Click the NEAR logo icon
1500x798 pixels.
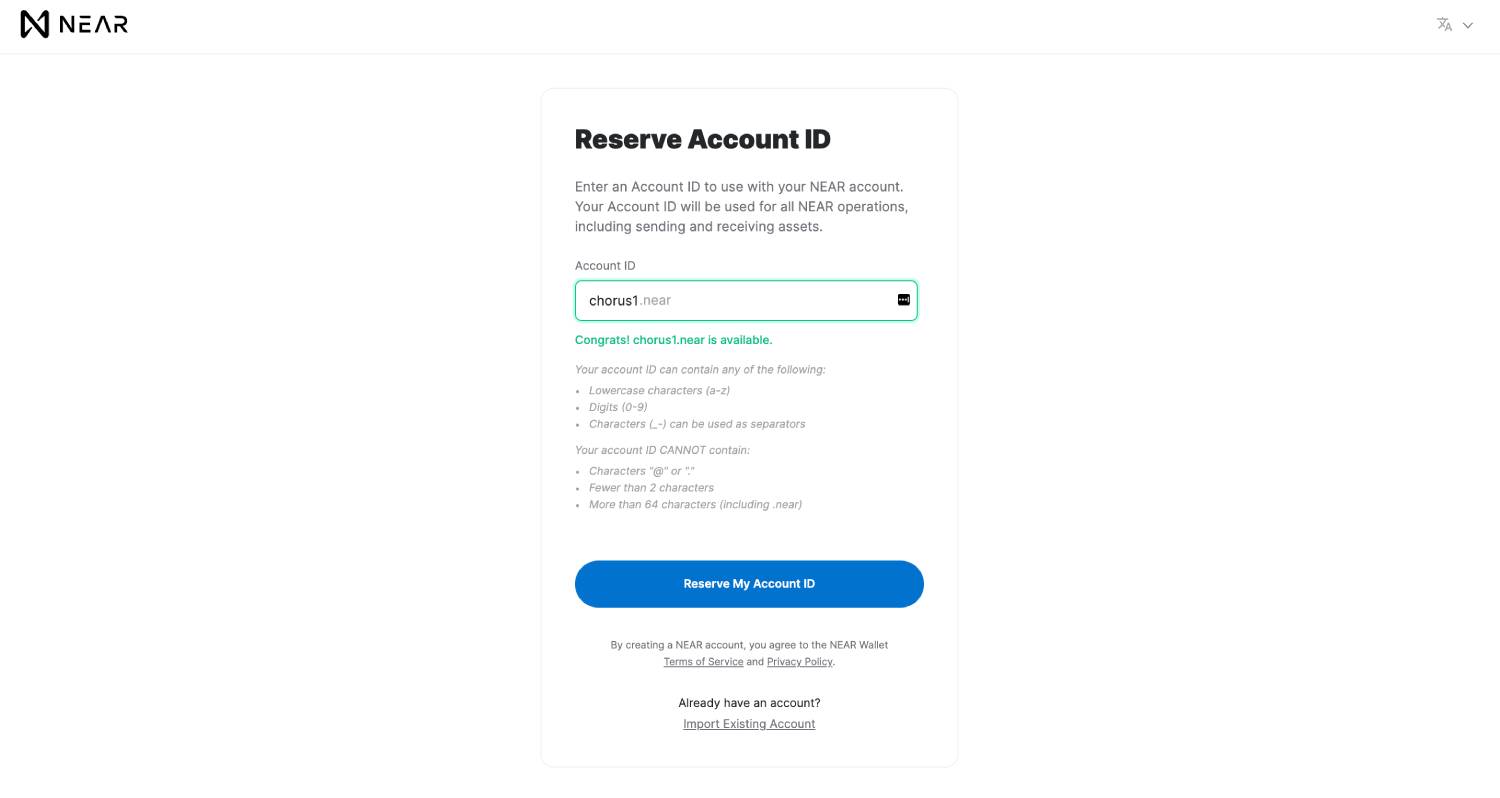[x=35, y=24]
